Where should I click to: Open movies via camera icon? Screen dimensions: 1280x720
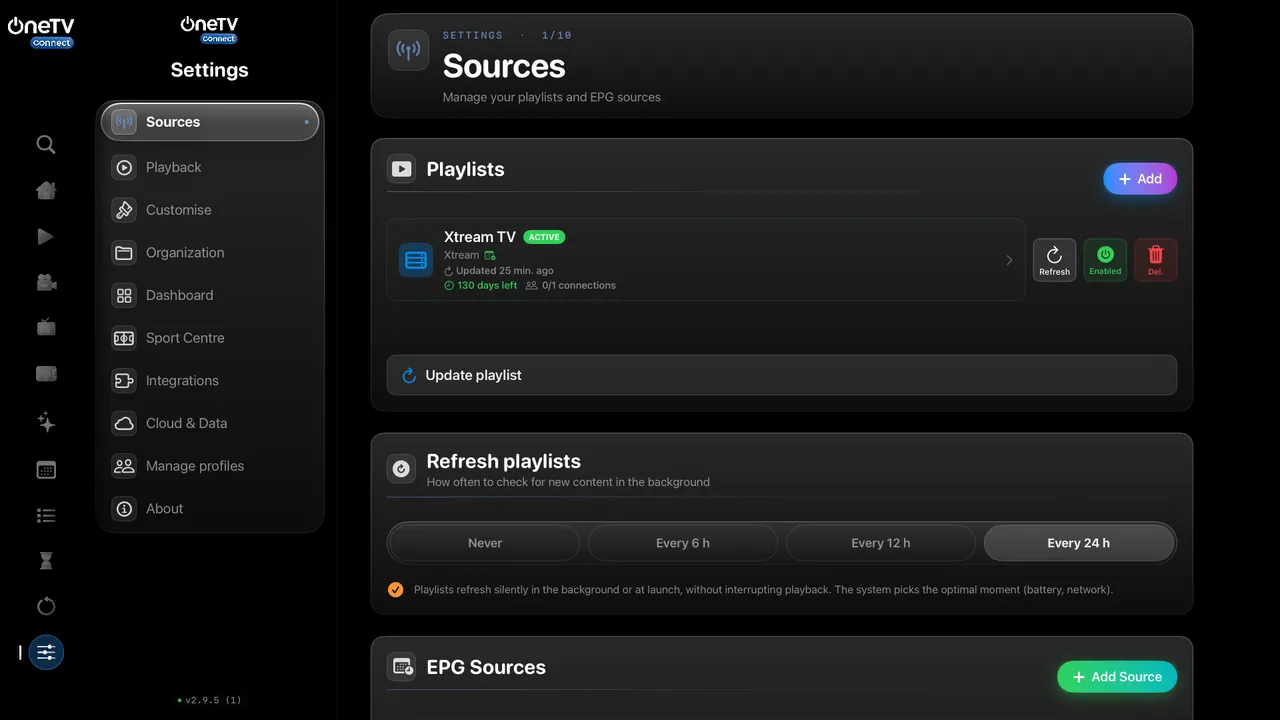[46, 283]
